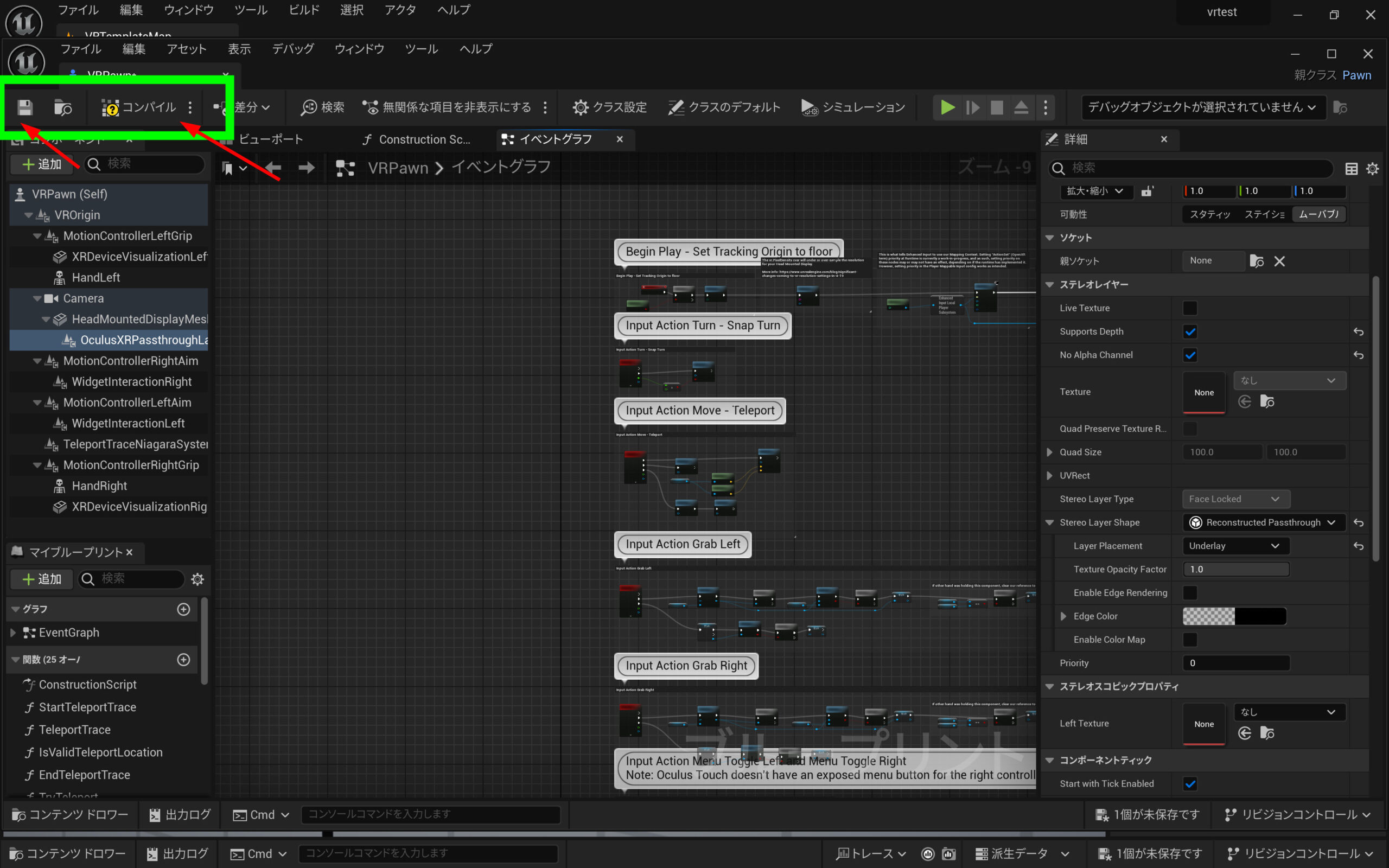
Task: Click the Details property matrix grid icon
Action: (x=1351, y=168)
